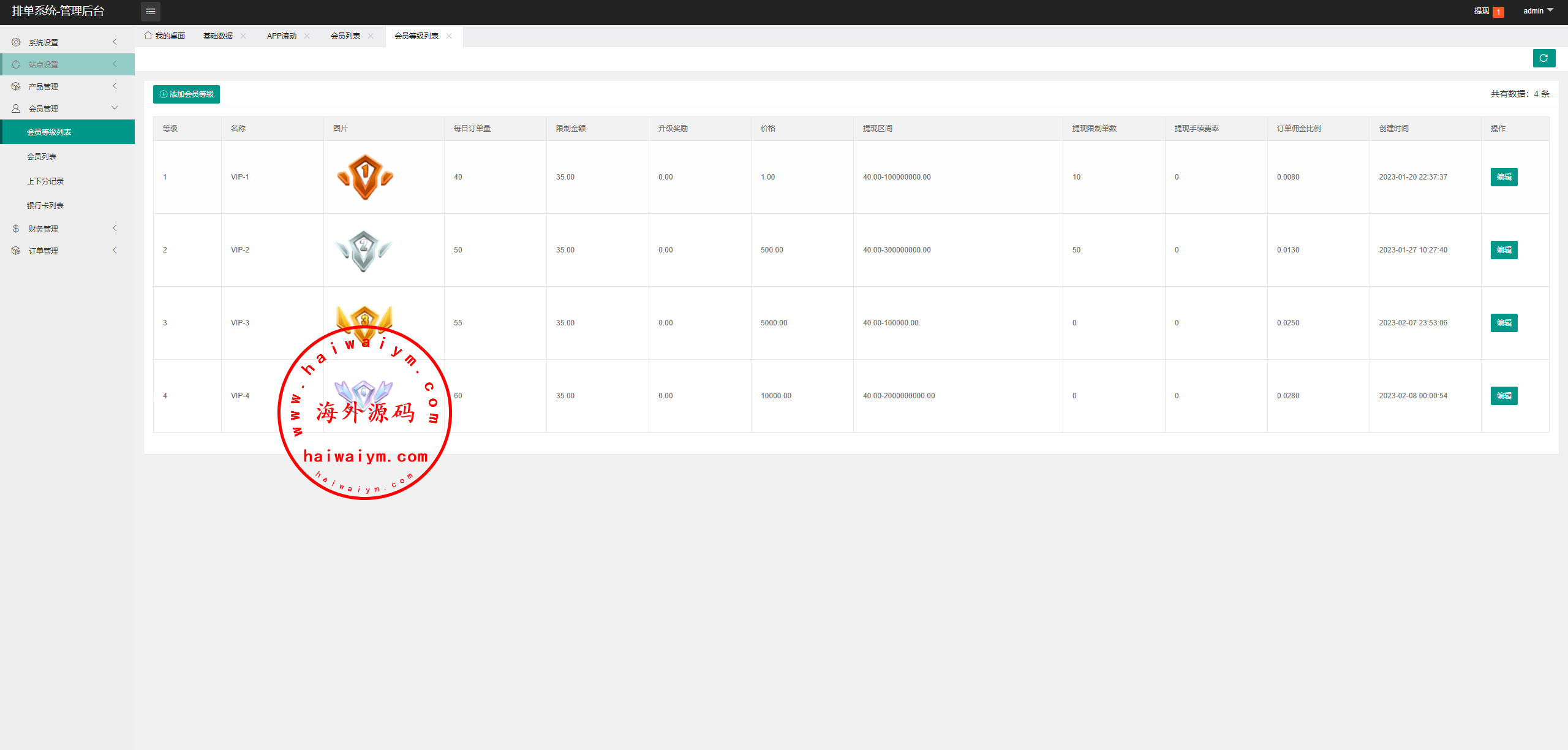Open 银行卡列表 in sidebar
Viewport: 1568px width, 750px height.
pyautogui.click(x=45, y=206)
